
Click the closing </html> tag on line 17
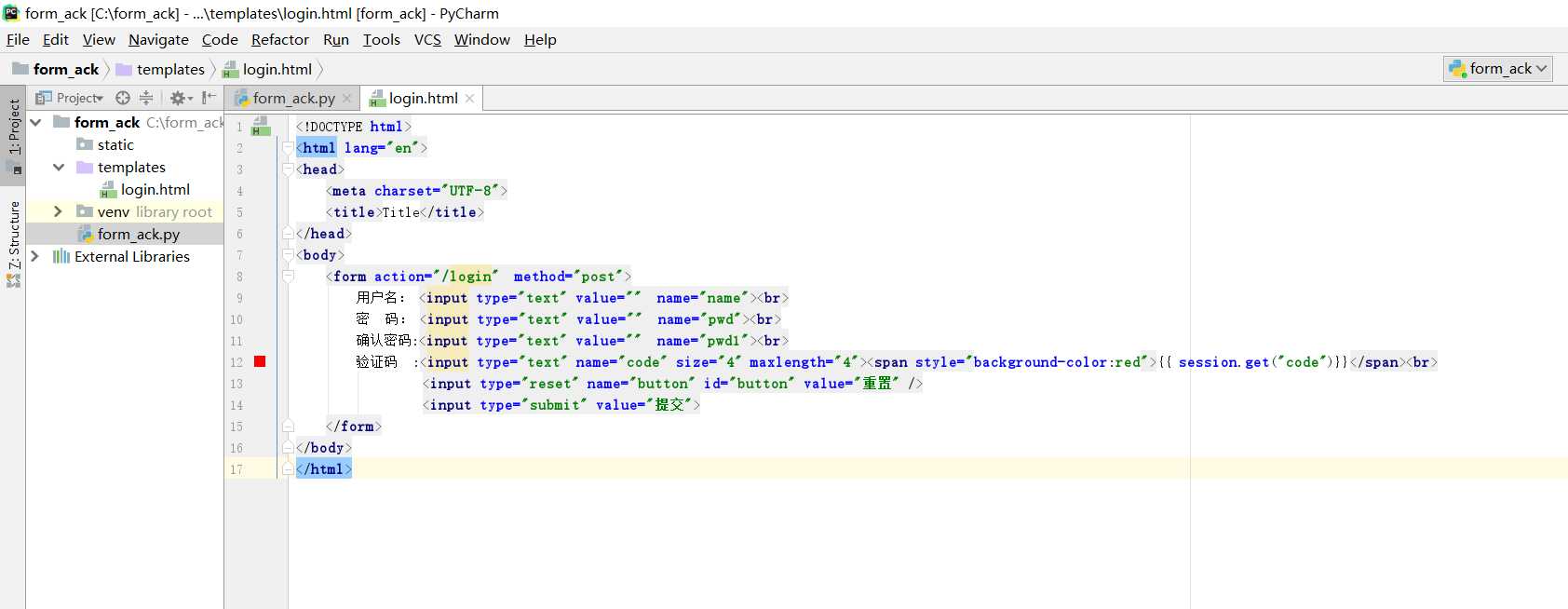(324, 469)
